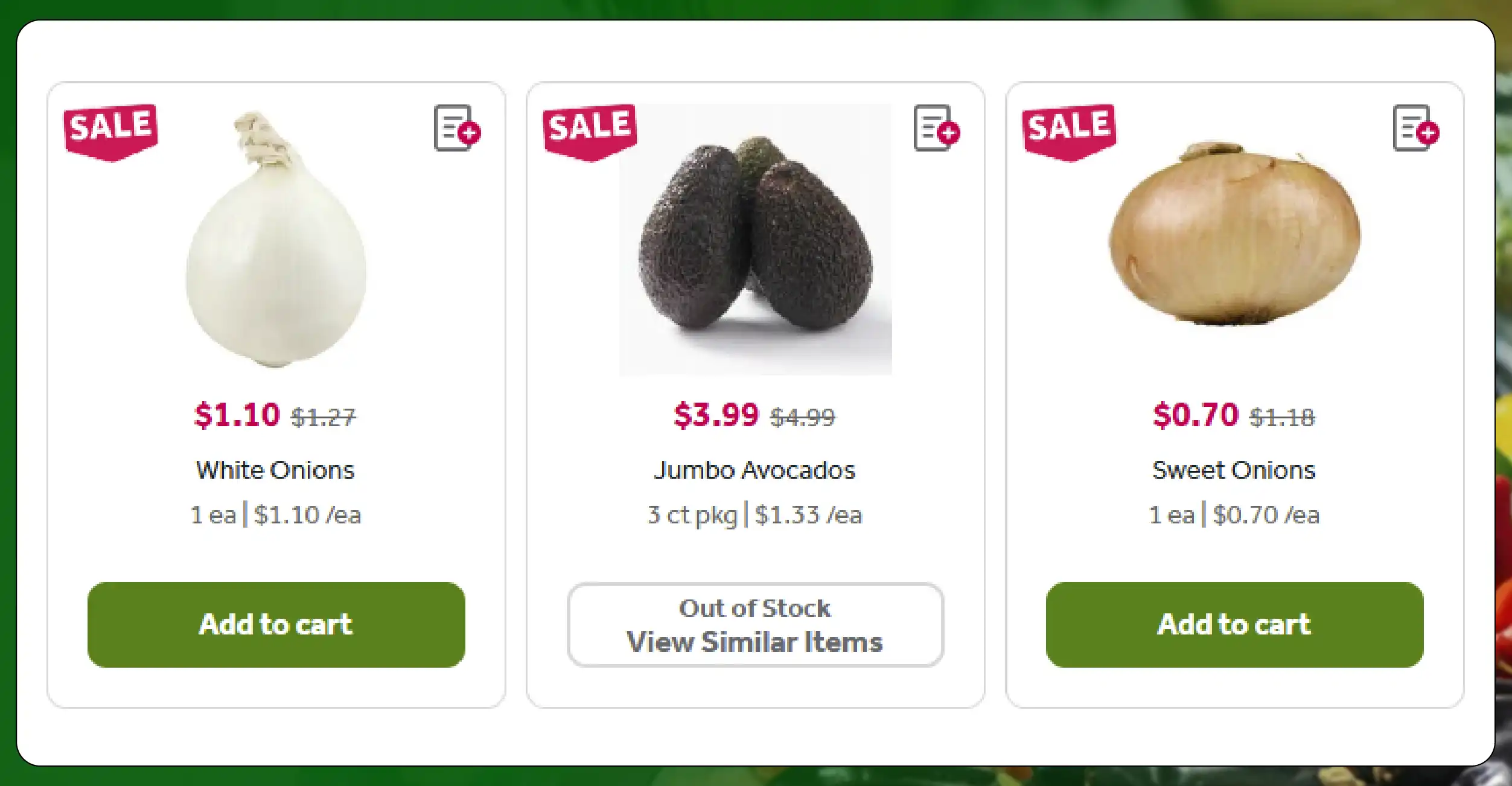
Task: Click the crossed-out $1.18 original price
Action: pos(1282,417)
